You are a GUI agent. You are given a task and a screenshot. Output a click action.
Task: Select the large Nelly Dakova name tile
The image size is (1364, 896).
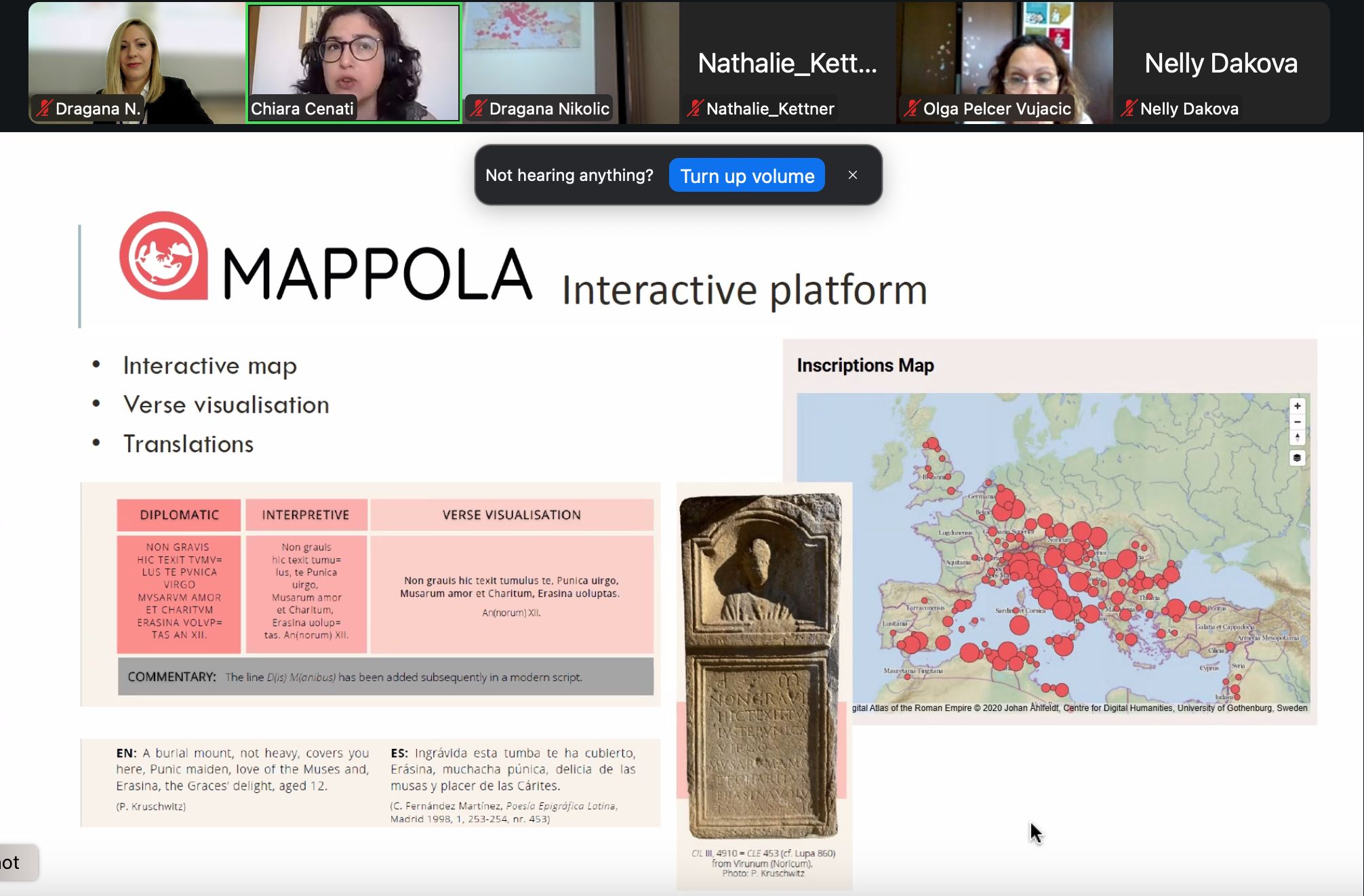click(x=1221, y=63)
